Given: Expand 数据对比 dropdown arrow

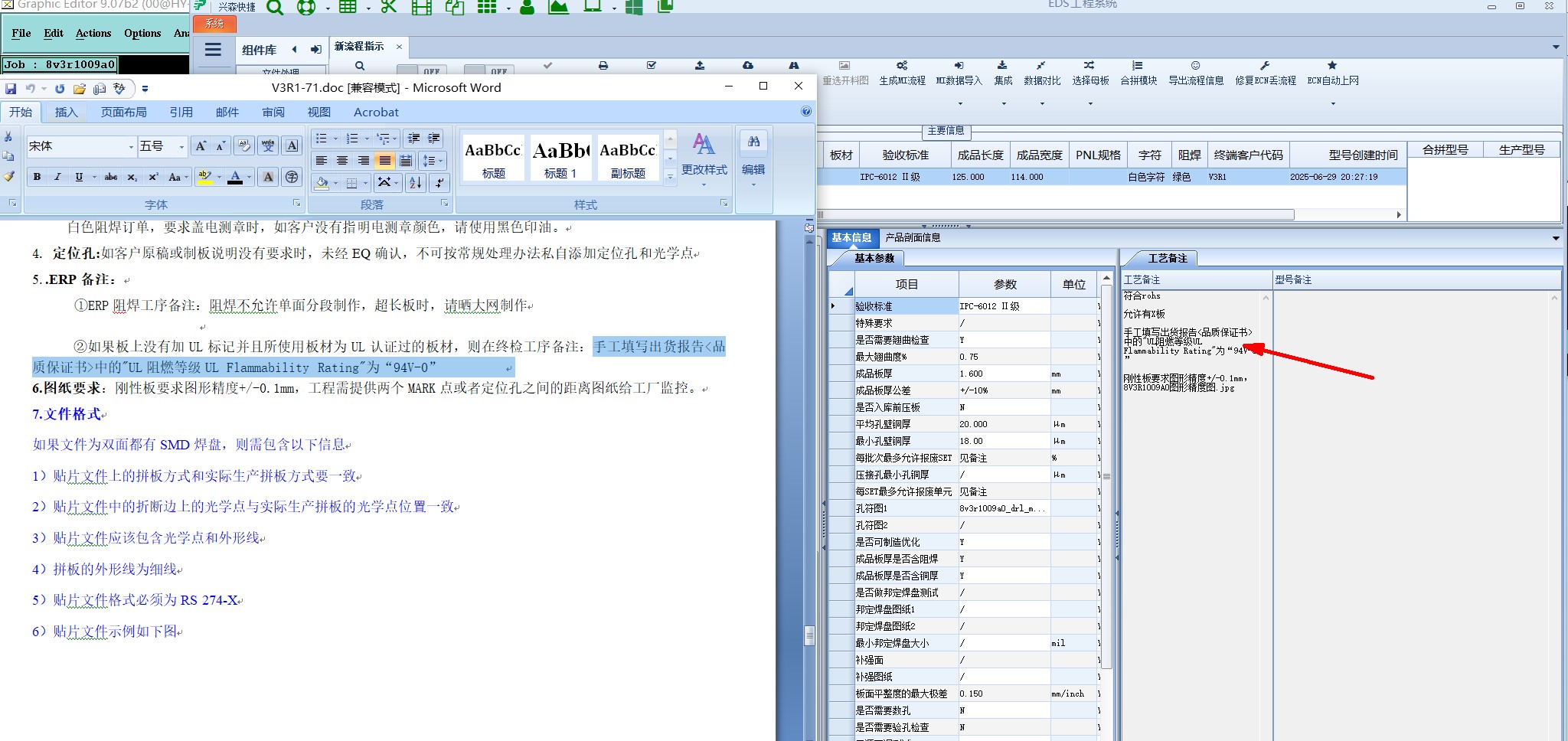Looking at the screenshot, I should [x=1042, y=103].
